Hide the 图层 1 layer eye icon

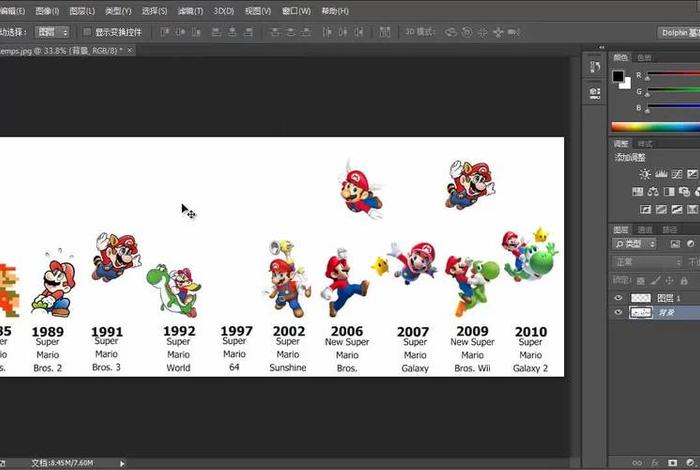pyautogui.click(x=618, y=298)
